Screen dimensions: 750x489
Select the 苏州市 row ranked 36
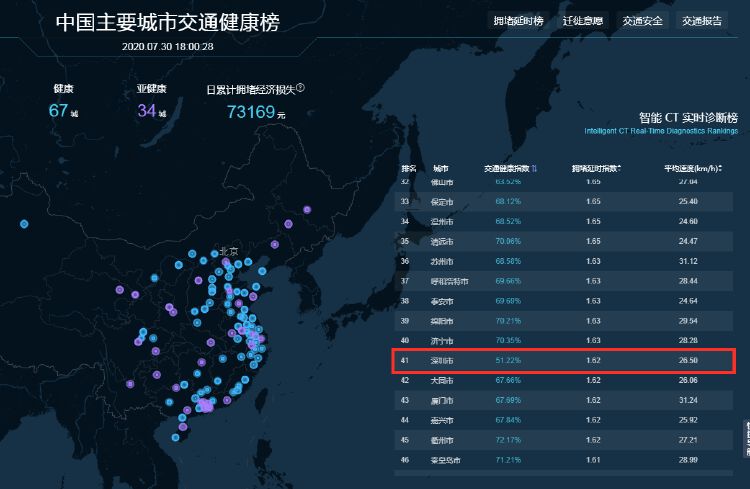(x=565, y=262)
